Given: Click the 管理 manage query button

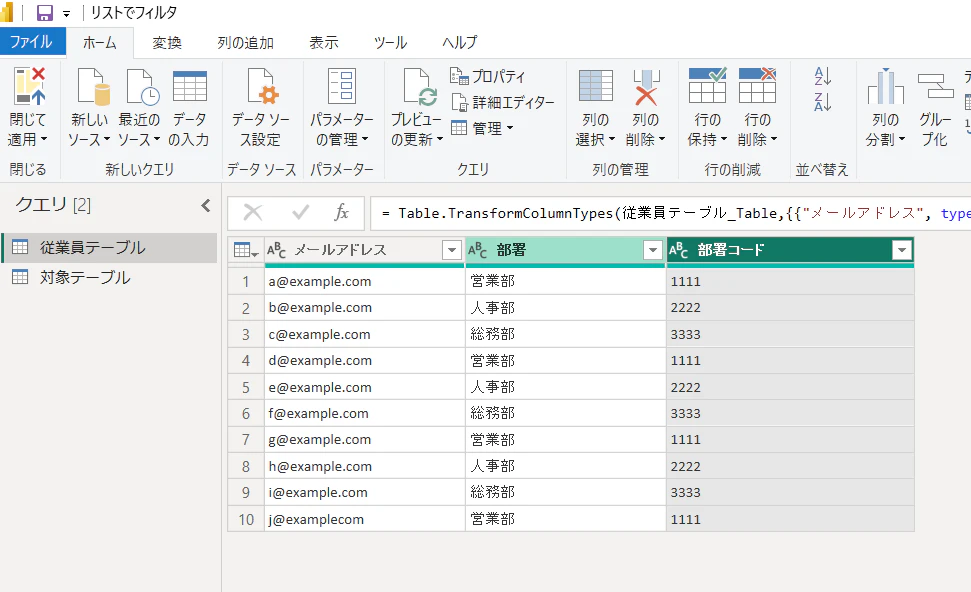Looking at the screenshot, I should coord(482,128).
